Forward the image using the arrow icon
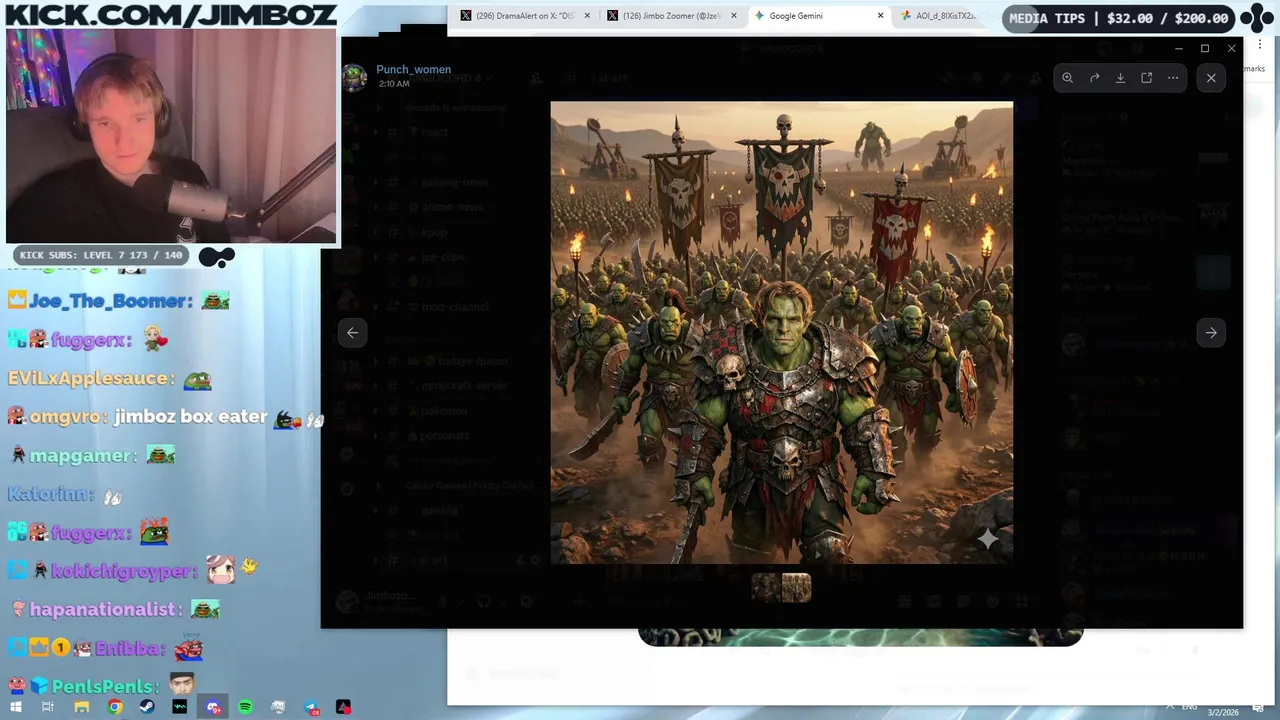1280x720 pixels. point(1094,78)
